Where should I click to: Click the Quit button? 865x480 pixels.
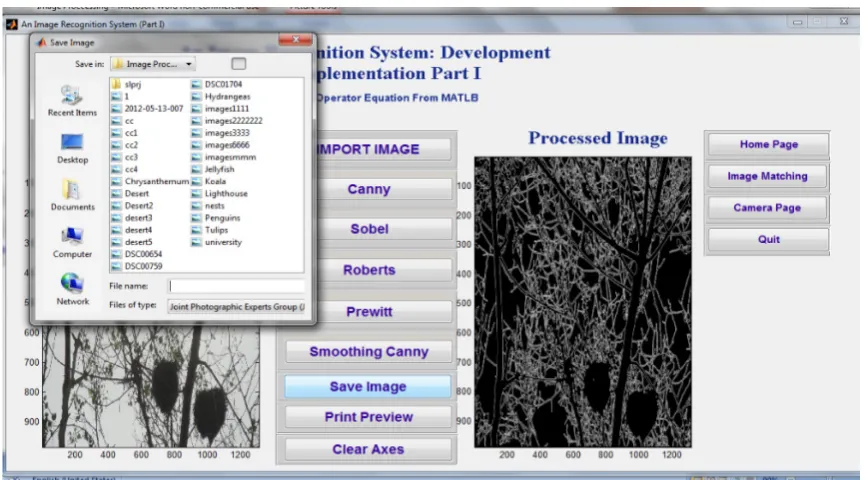[x=768, y=239]
